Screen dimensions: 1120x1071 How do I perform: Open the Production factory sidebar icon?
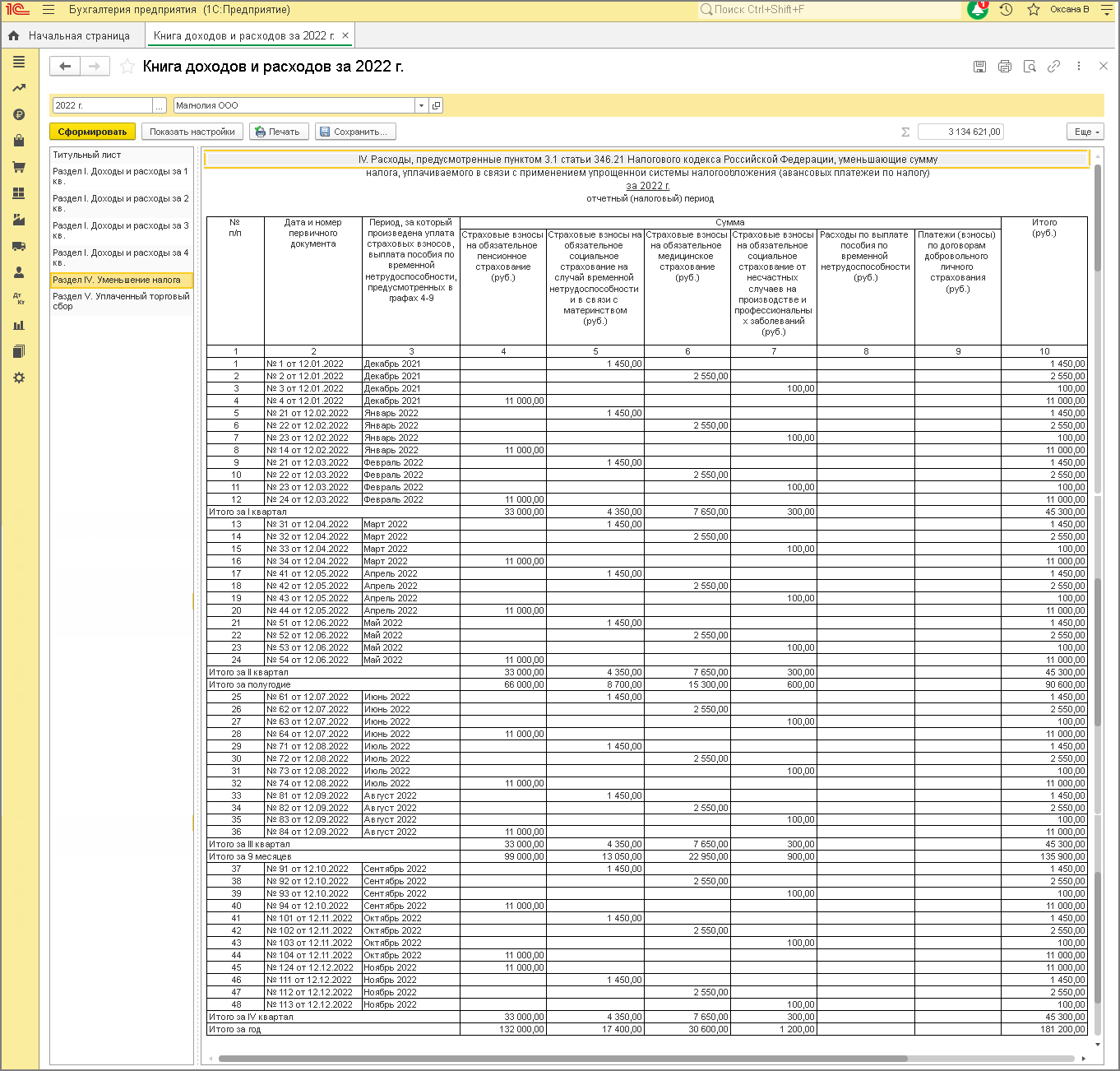[19, 220]
